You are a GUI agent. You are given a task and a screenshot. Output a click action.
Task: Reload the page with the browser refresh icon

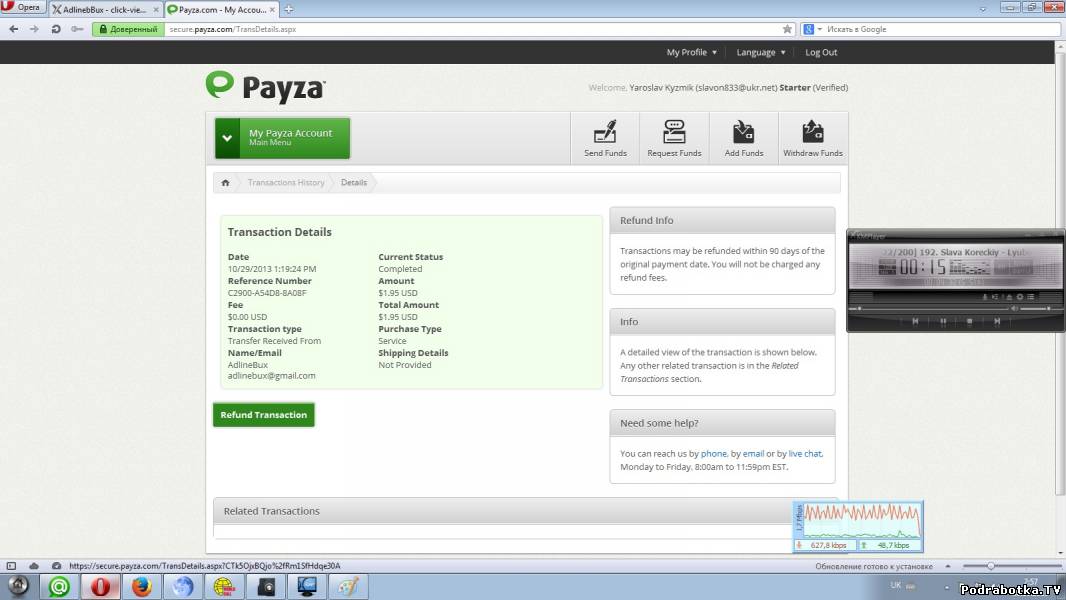click(57, 29)
